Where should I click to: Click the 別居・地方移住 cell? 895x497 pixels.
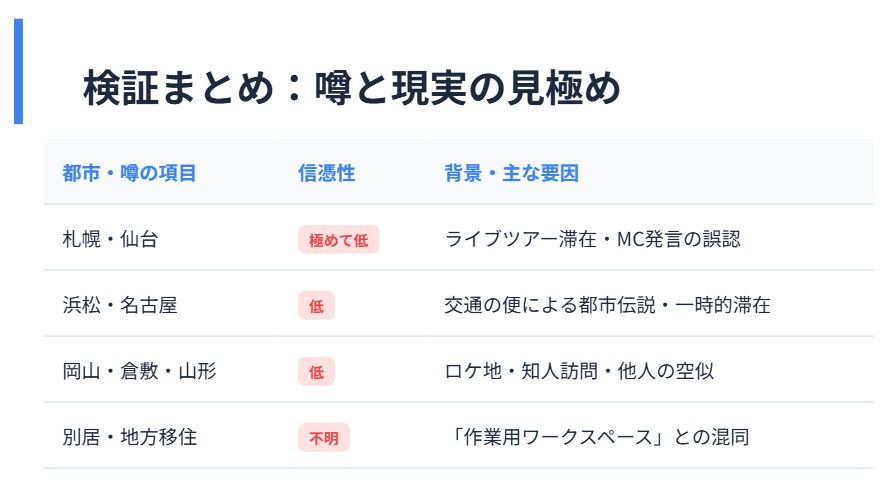click(129, 437)
